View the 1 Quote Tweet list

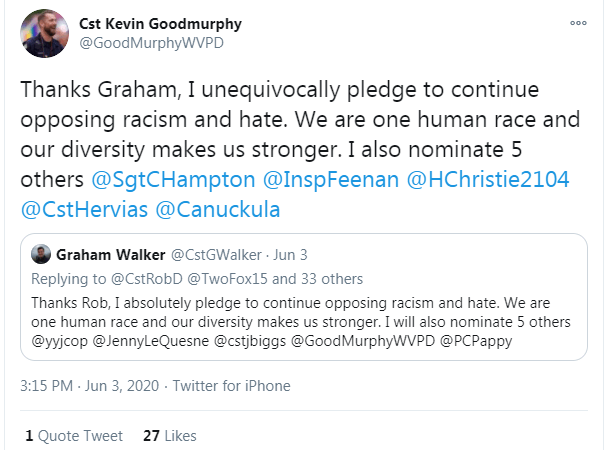tap(74, 436)
